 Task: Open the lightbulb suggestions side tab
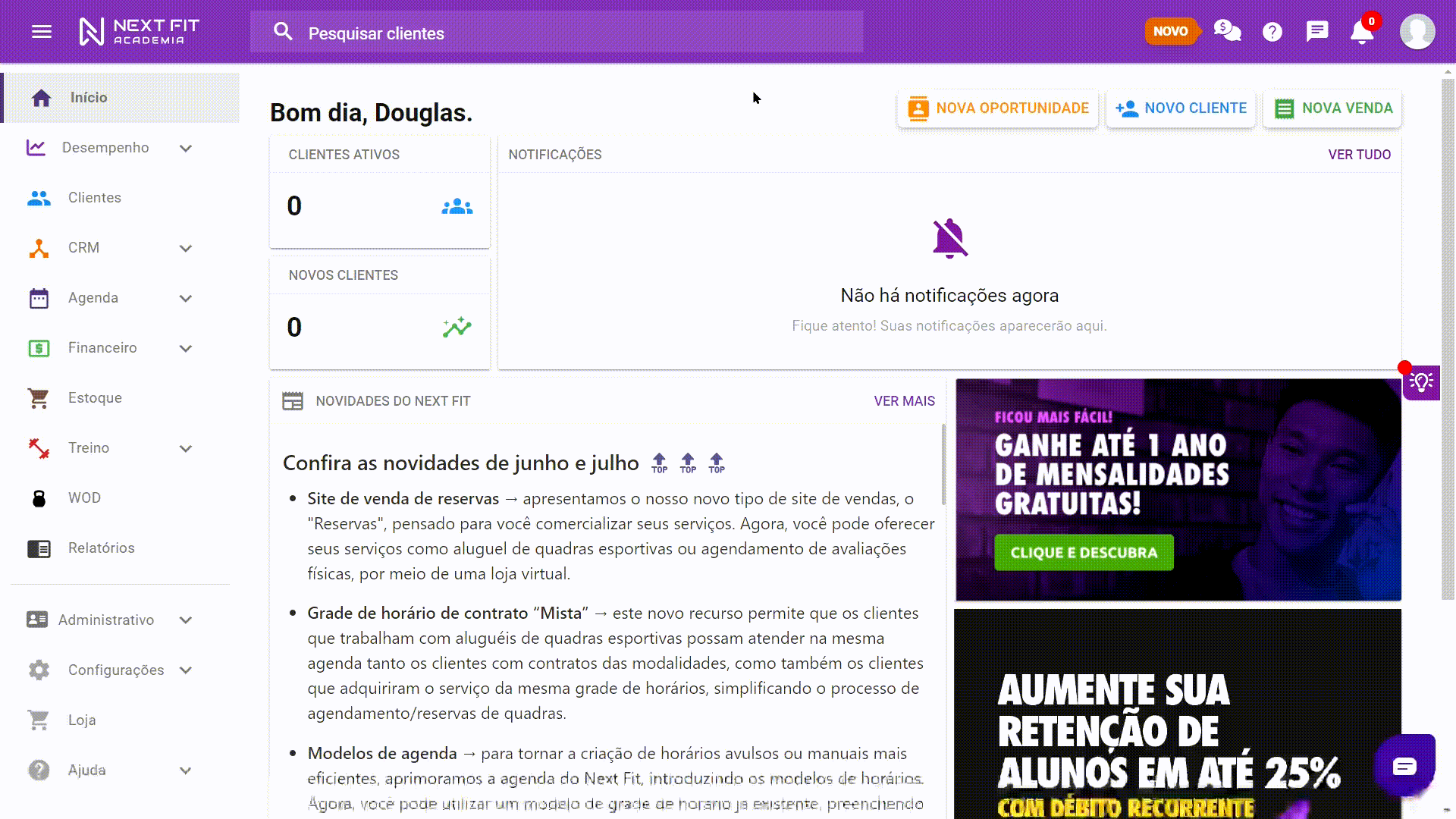1421,381
